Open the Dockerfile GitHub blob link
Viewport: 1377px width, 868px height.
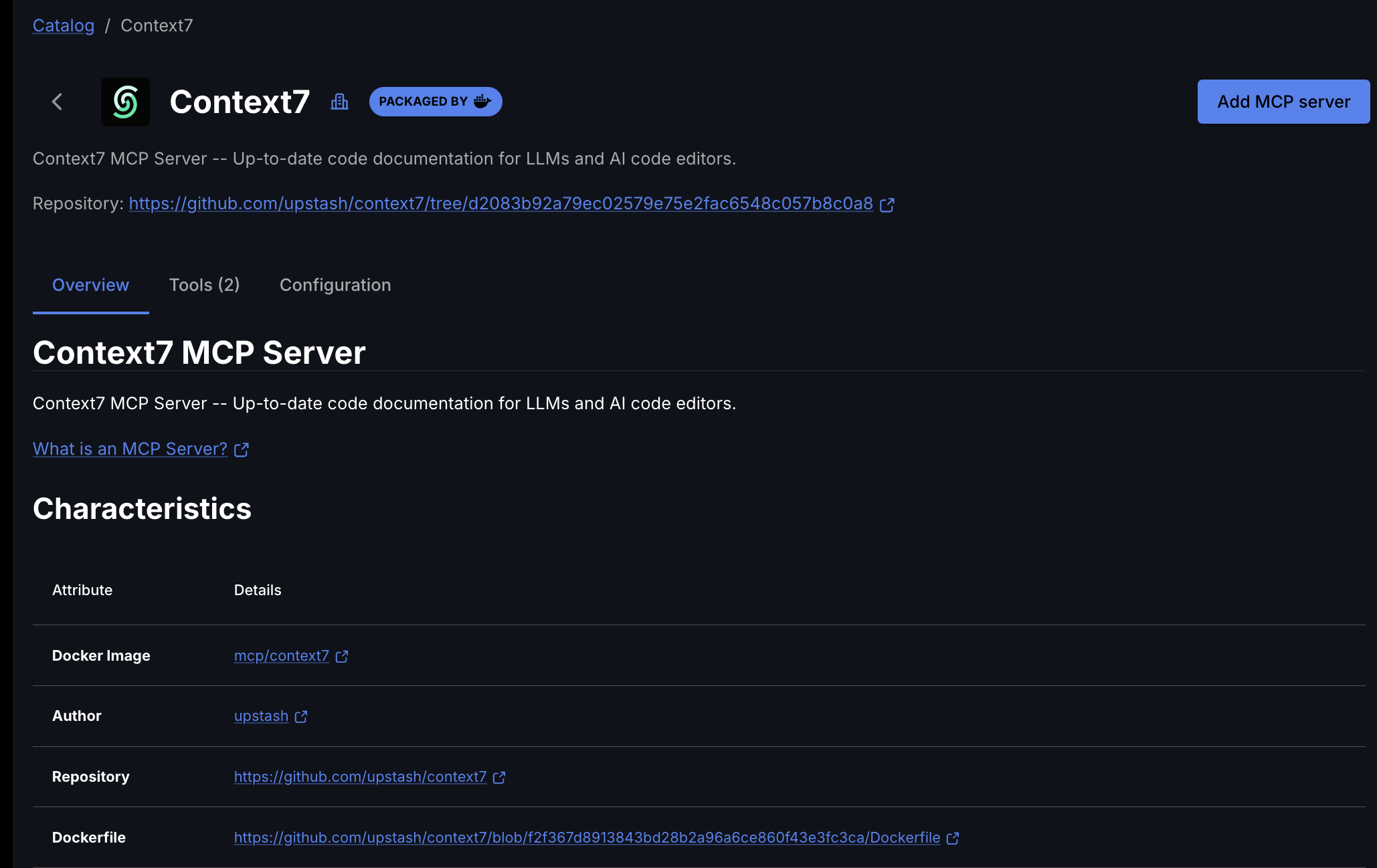pyautogui.click(x=587, y=838)
